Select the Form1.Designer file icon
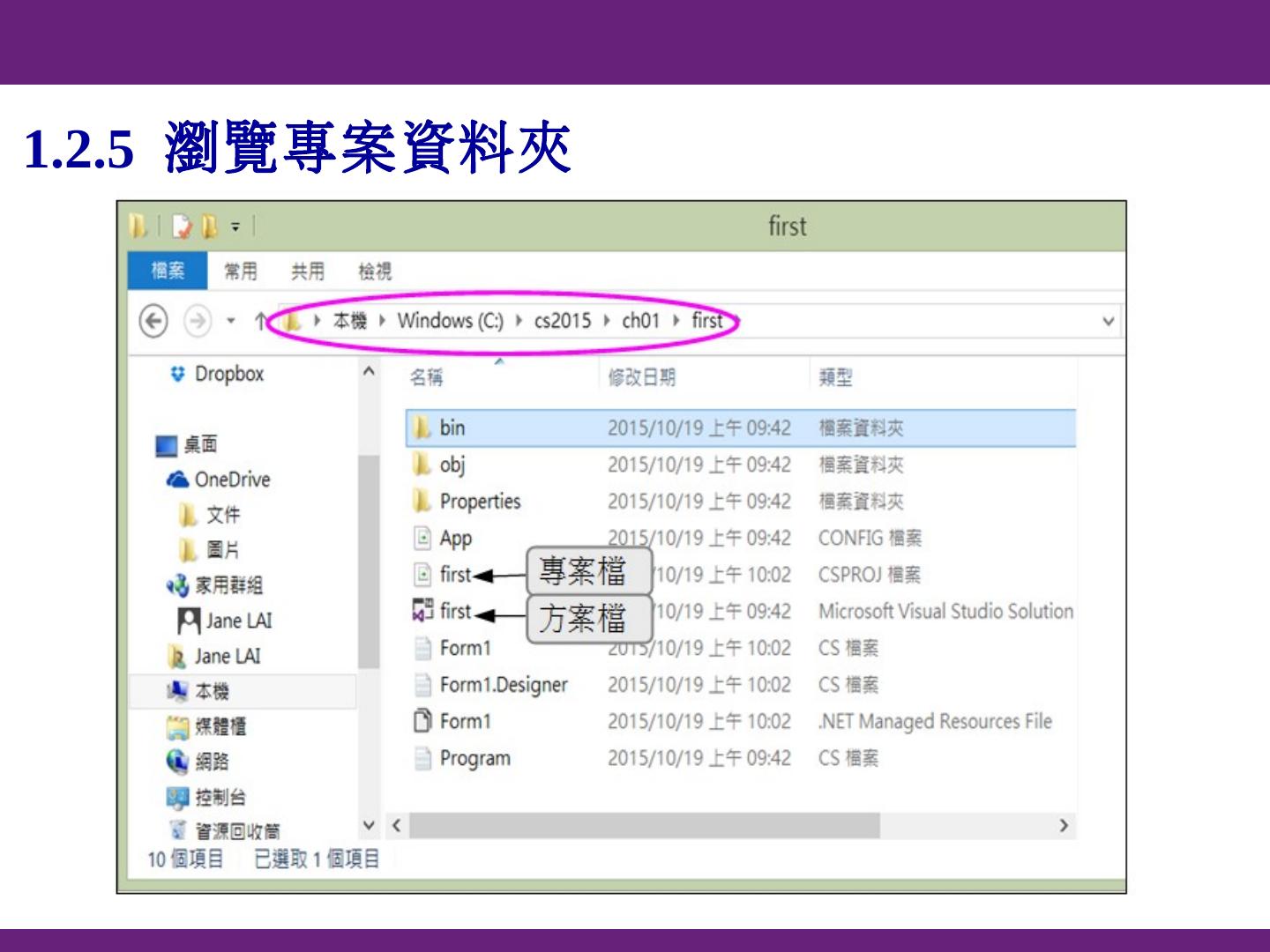The image size is (1270, 952). [423, 685]
